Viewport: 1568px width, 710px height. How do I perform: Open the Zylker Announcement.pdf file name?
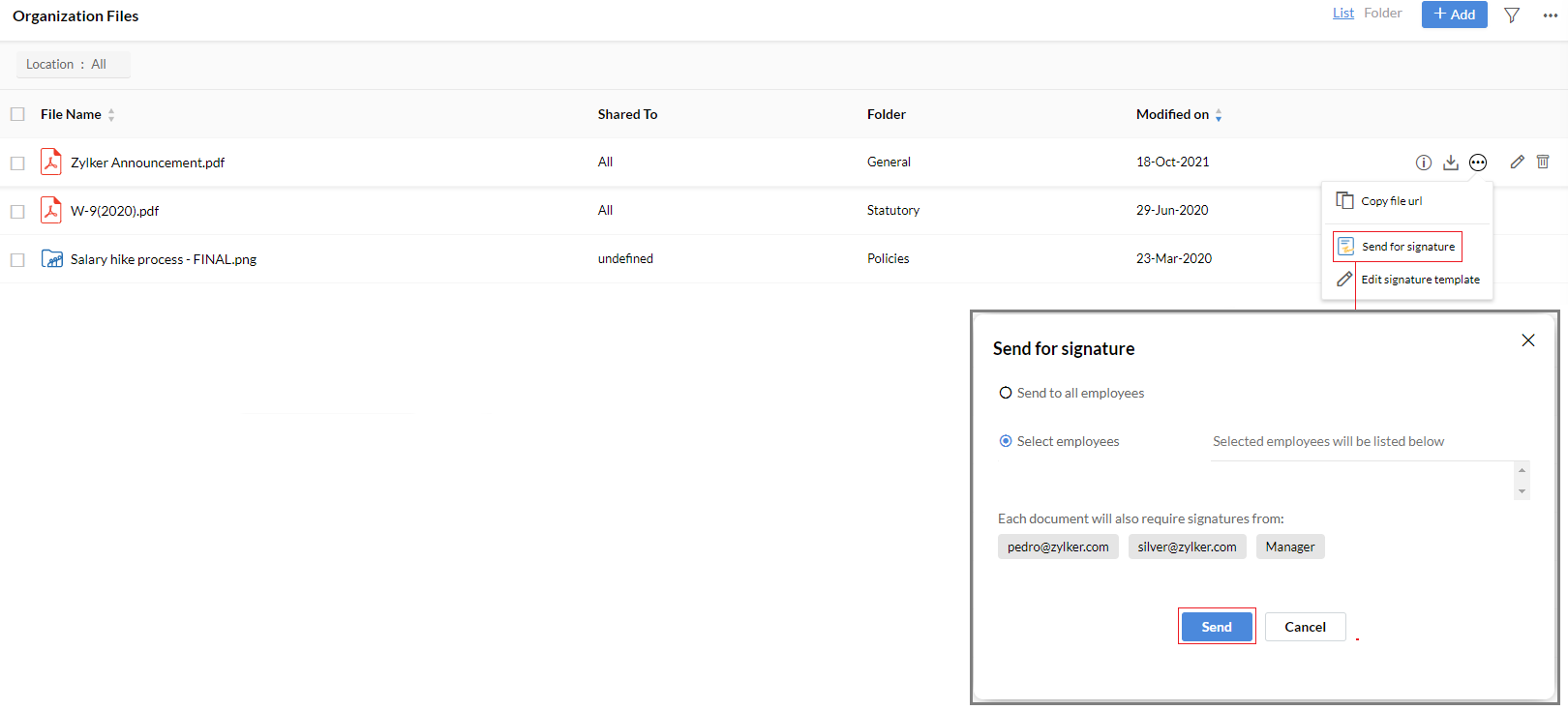147,163
